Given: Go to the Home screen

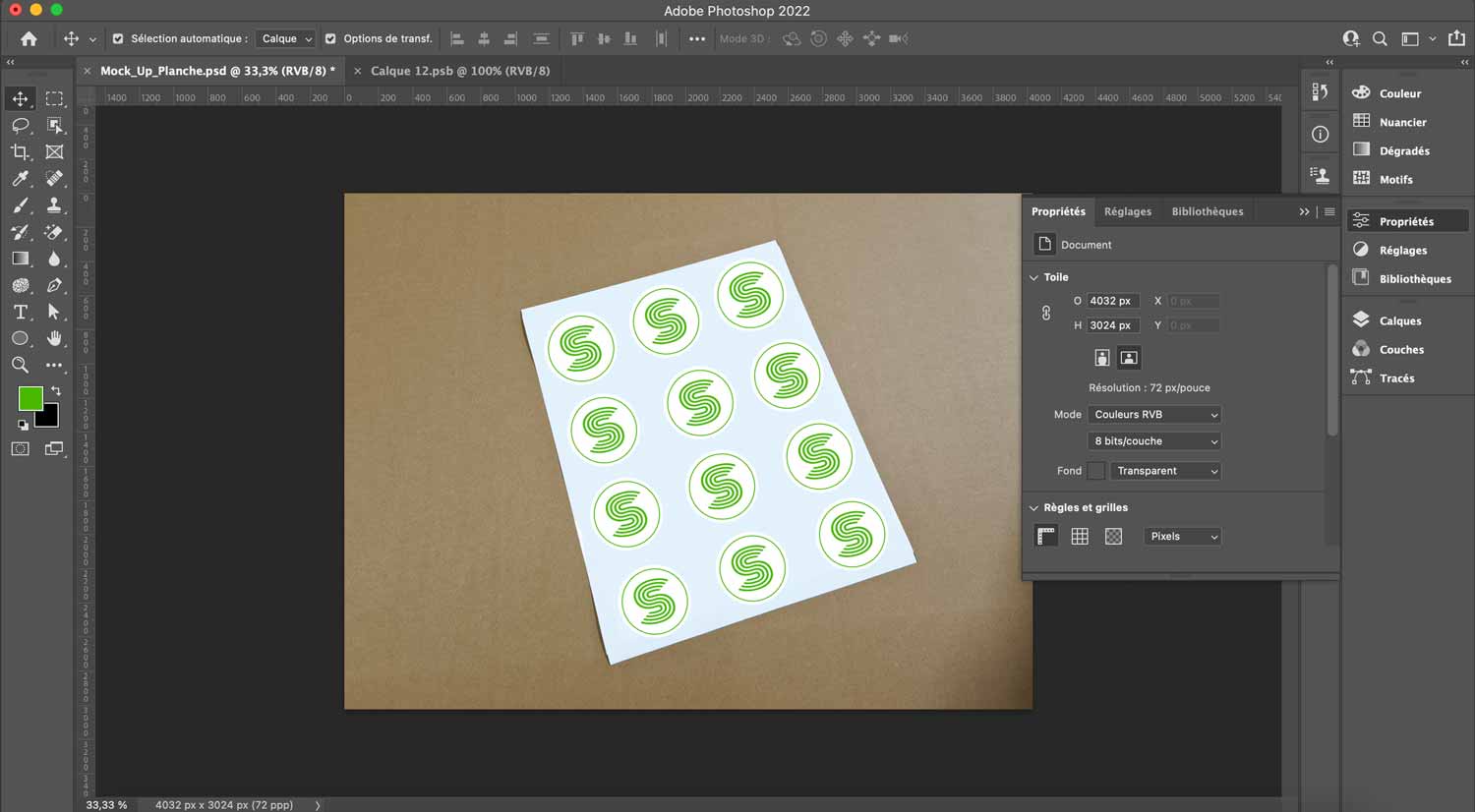Looking at the screenshot, I should (29, 38).
